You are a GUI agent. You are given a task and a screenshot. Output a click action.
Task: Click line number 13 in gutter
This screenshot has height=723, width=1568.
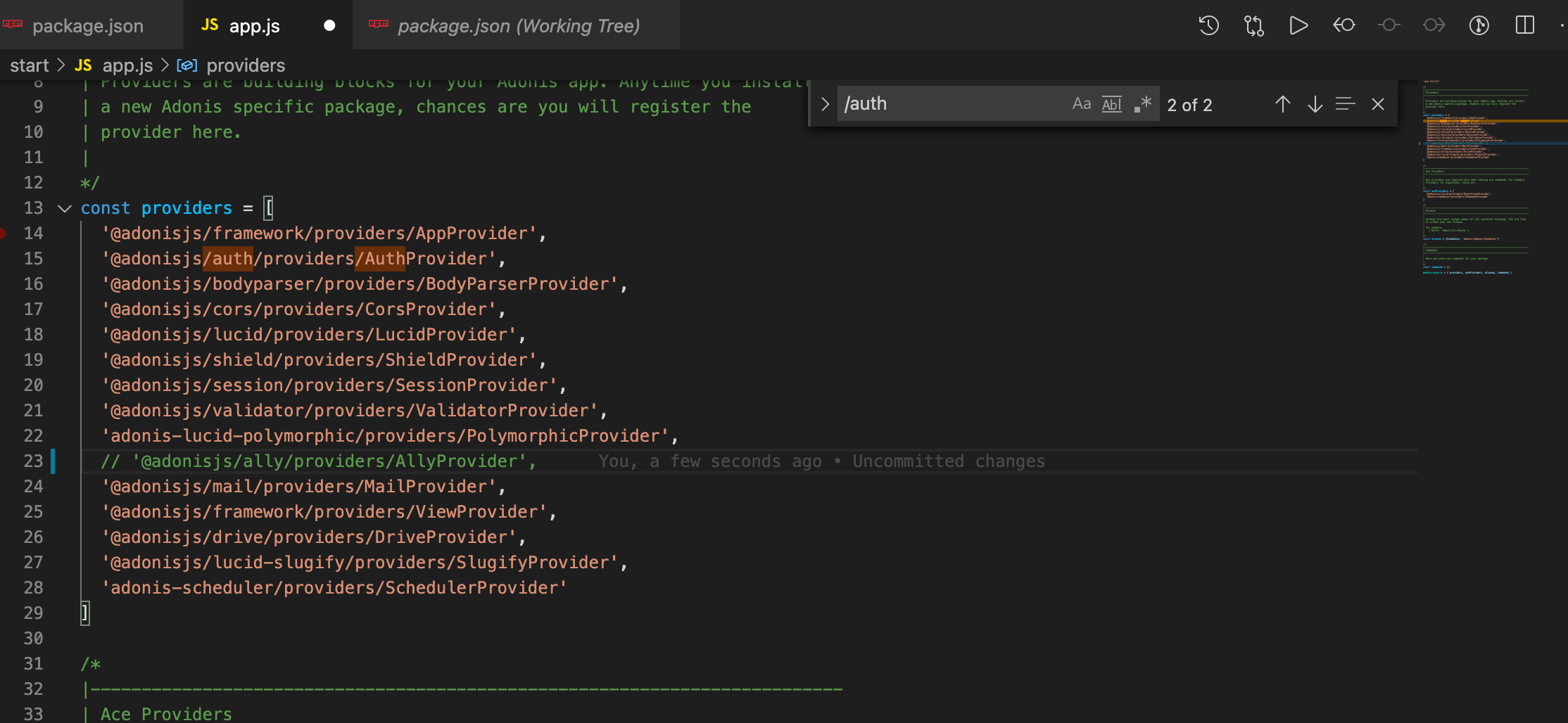33,208
